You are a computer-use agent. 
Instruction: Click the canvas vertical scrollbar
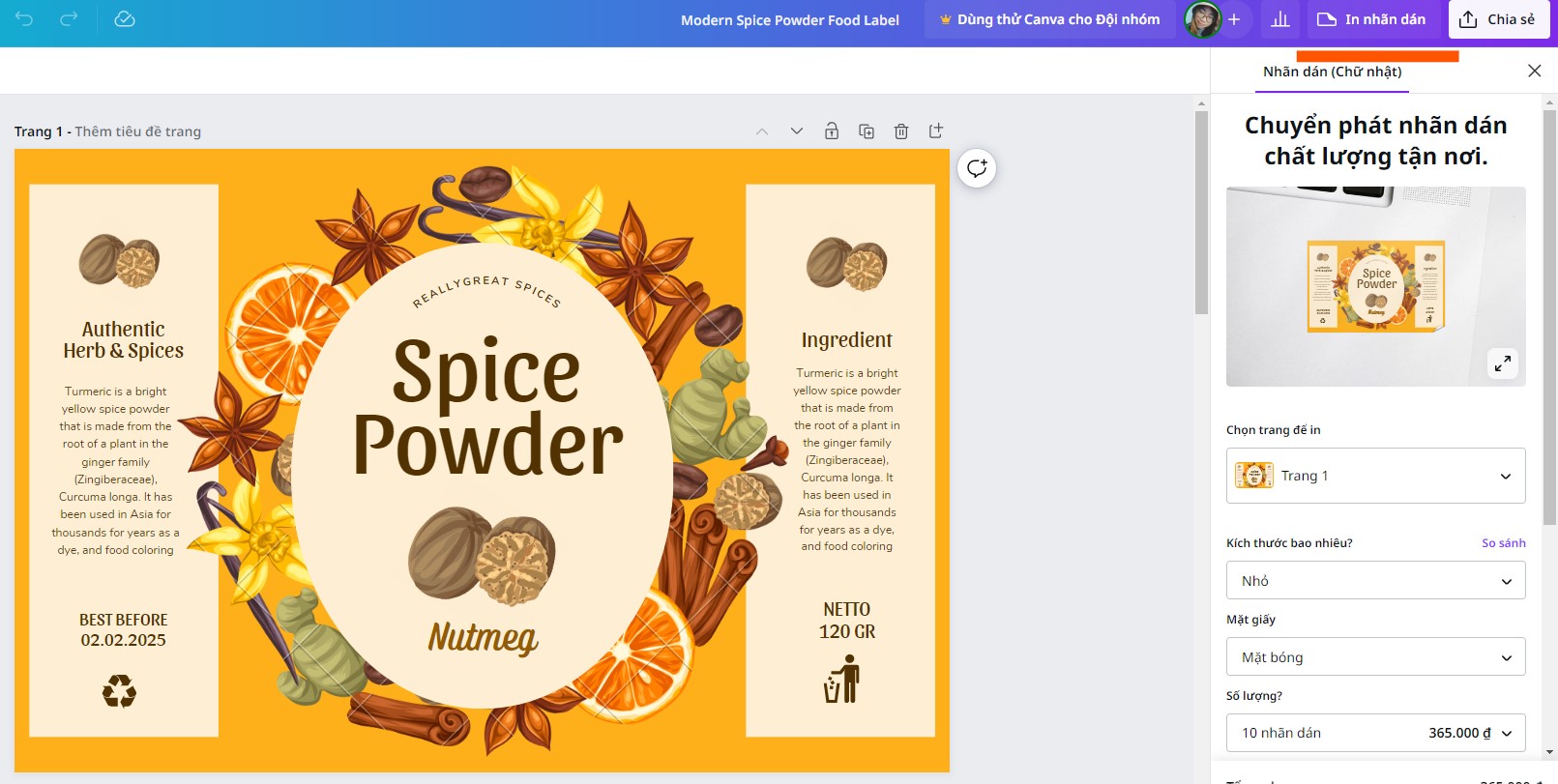(x=1201, y=213)
